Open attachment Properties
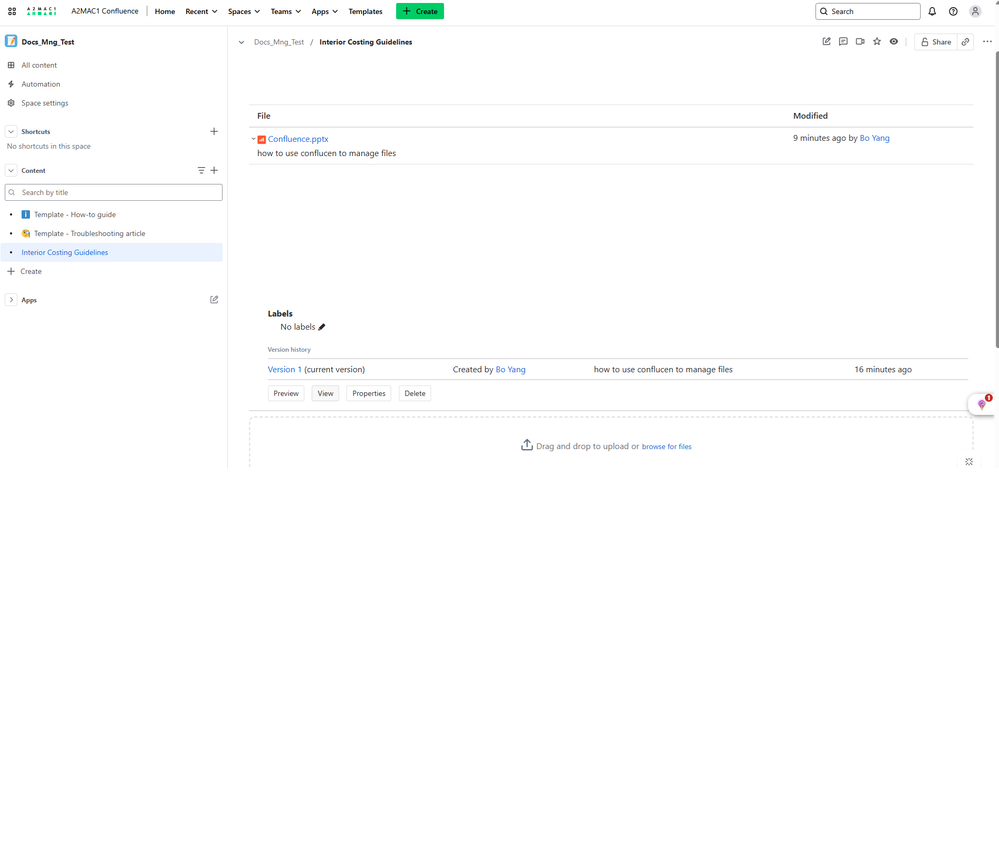Viewport: 999px width, 855px height. pyautogui.click(x=369, y=393)
